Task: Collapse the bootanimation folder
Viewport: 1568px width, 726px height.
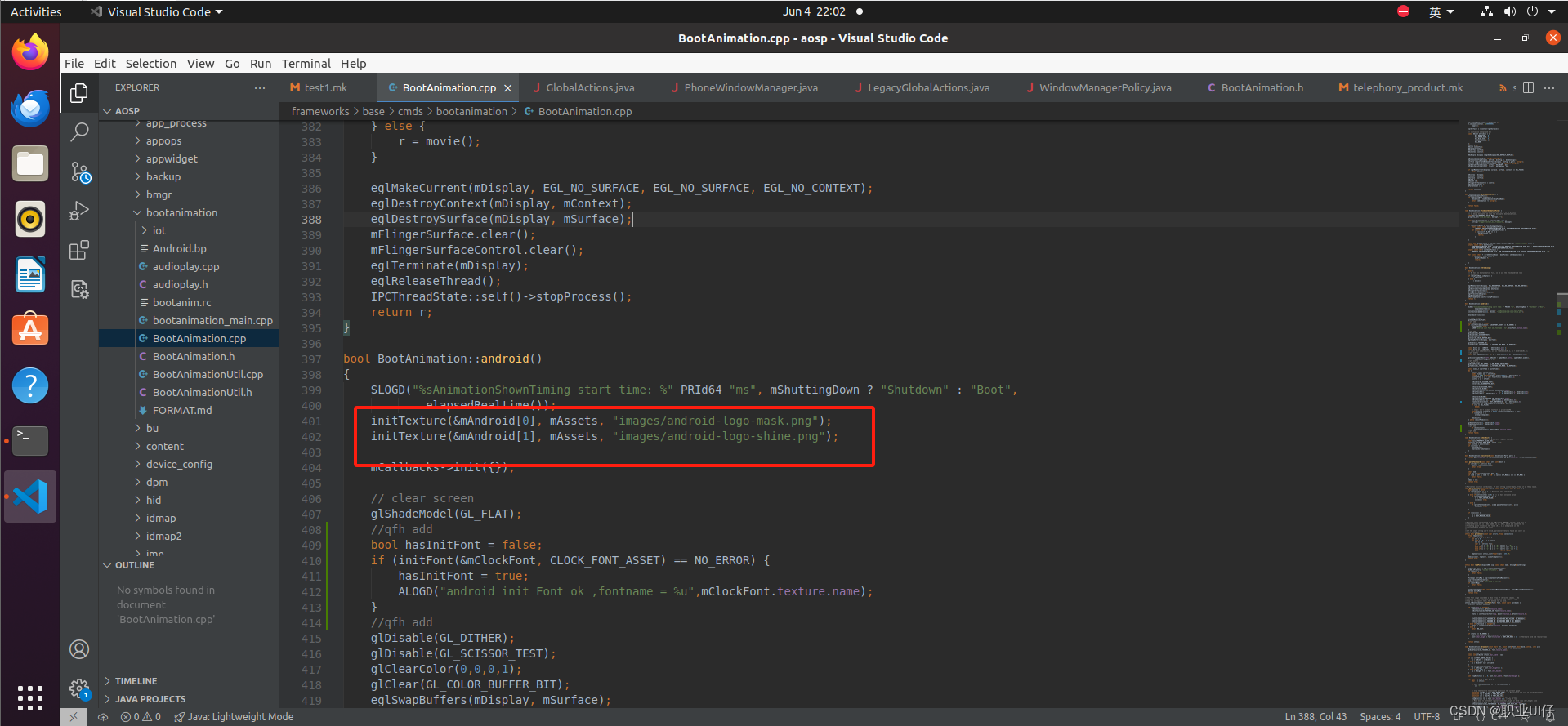Action: pos(181,212)
